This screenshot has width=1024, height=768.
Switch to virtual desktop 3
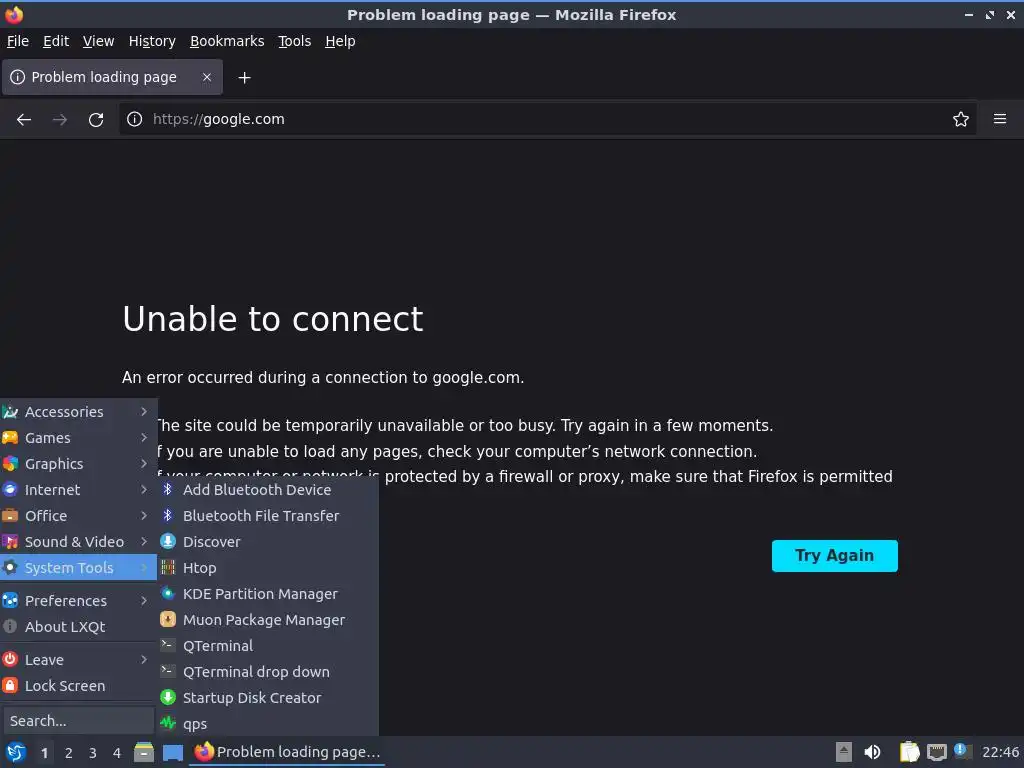(93, 753)
